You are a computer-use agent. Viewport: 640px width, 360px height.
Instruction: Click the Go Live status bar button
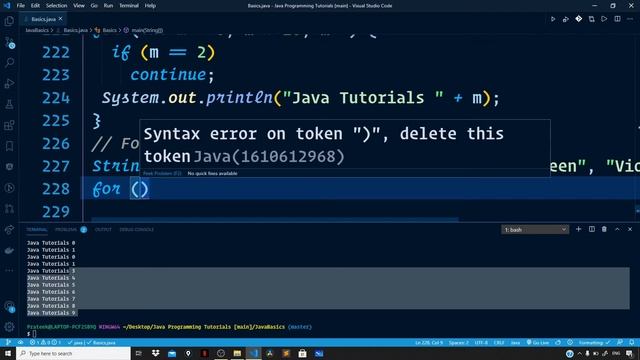point(538,342)
